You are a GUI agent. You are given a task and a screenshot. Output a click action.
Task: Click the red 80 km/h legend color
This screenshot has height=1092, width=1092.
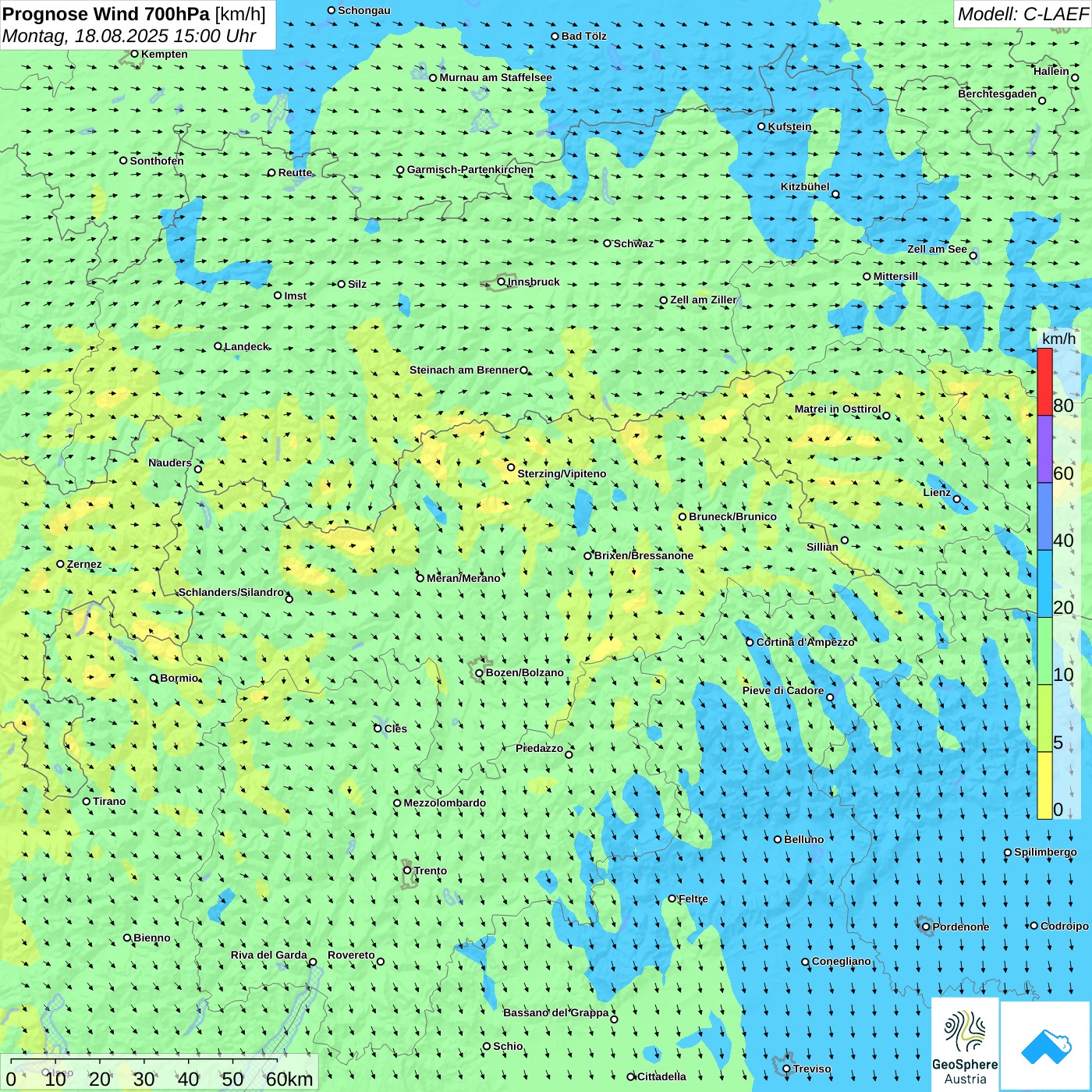[x=1044, y=382]
